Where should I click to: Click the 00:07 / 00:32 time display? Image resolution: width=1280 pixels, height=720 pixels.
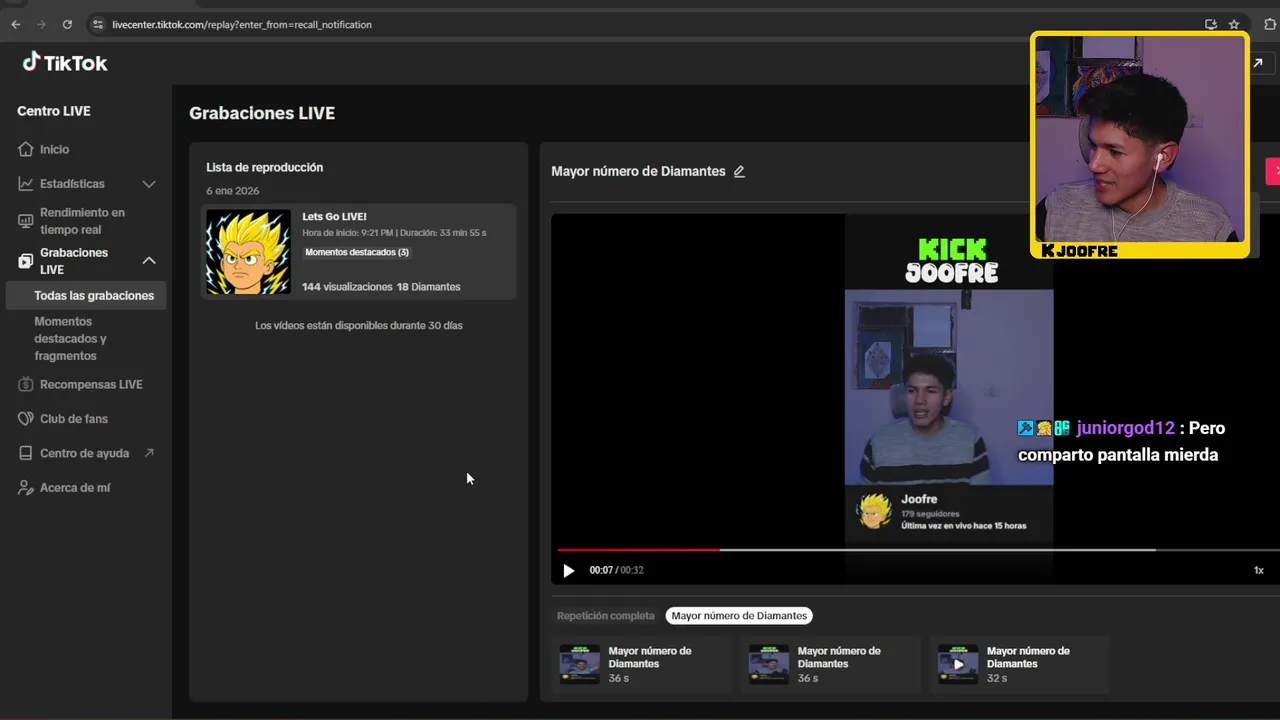point(616,570)
